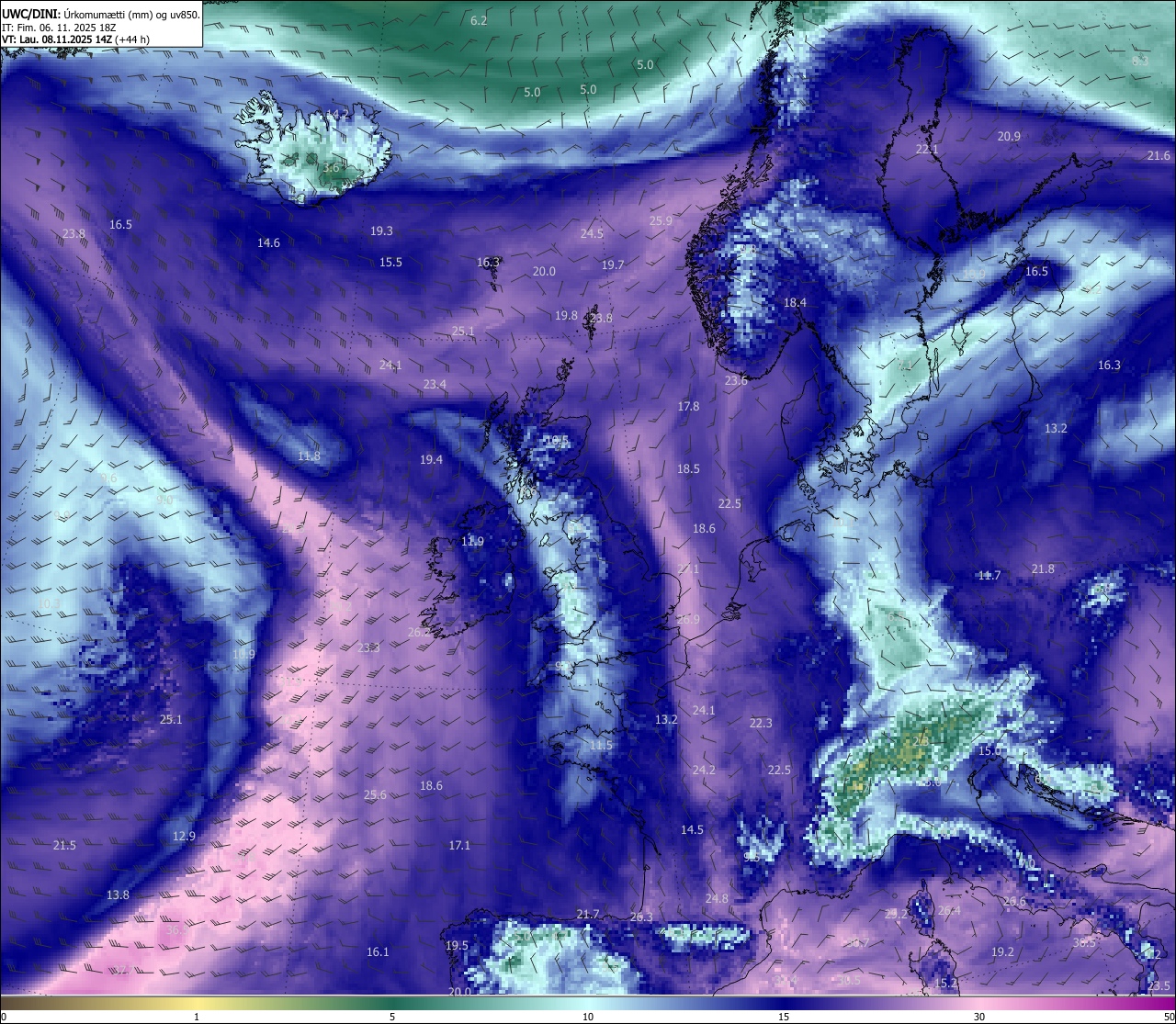1176x1024 pixels.
Task: Click the valid time 'VT: Lau. 08.11.2025 14Z (+44 h)'
Action: coord(75,39)
